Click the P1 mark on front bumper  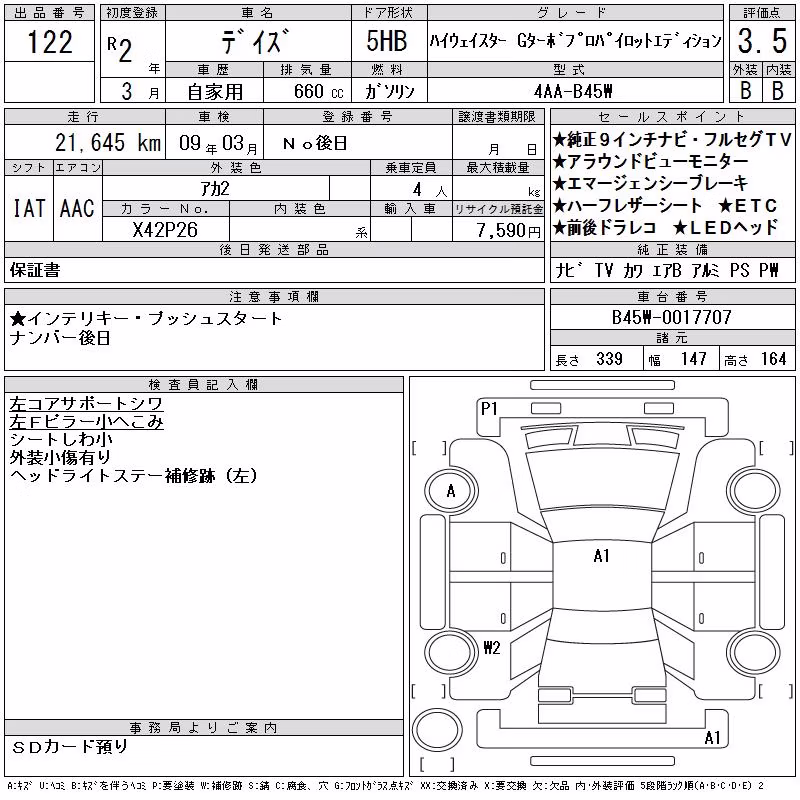pyautogui.click(x=489, y=409)
